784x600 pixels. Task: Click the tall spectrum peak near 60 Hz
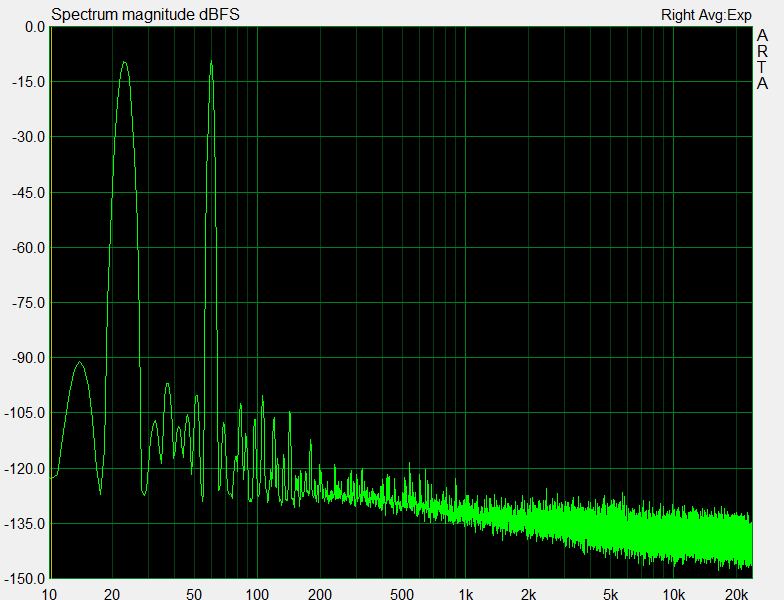212,62
